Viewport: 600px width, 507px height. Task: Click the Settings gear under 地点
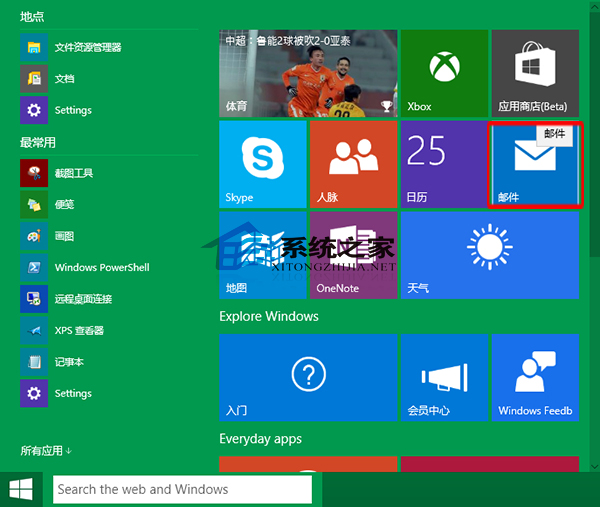coord(34,110)
